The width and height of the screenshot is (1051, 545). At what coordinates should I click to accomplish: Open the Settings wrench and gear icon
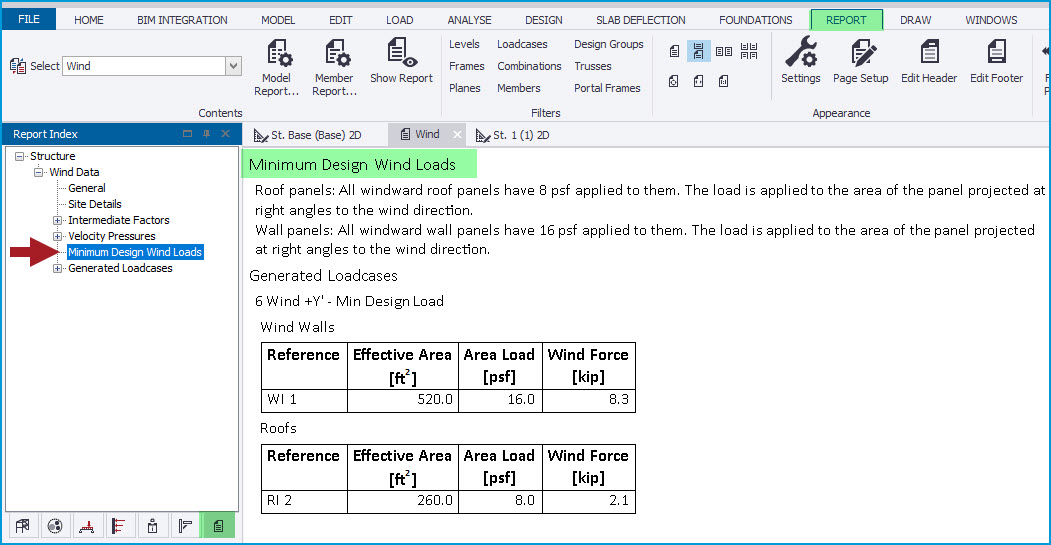800,60
